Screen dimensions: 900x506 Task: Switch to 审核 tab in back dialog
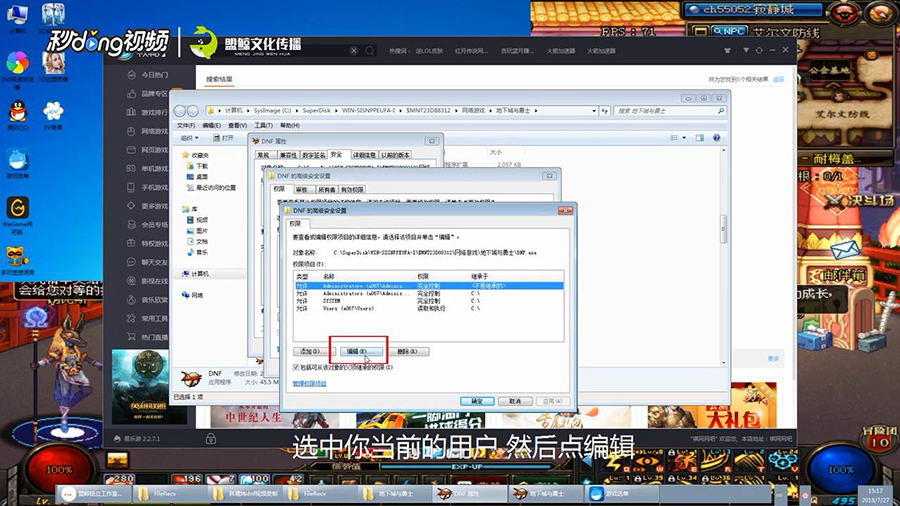(x=301, y=189)
